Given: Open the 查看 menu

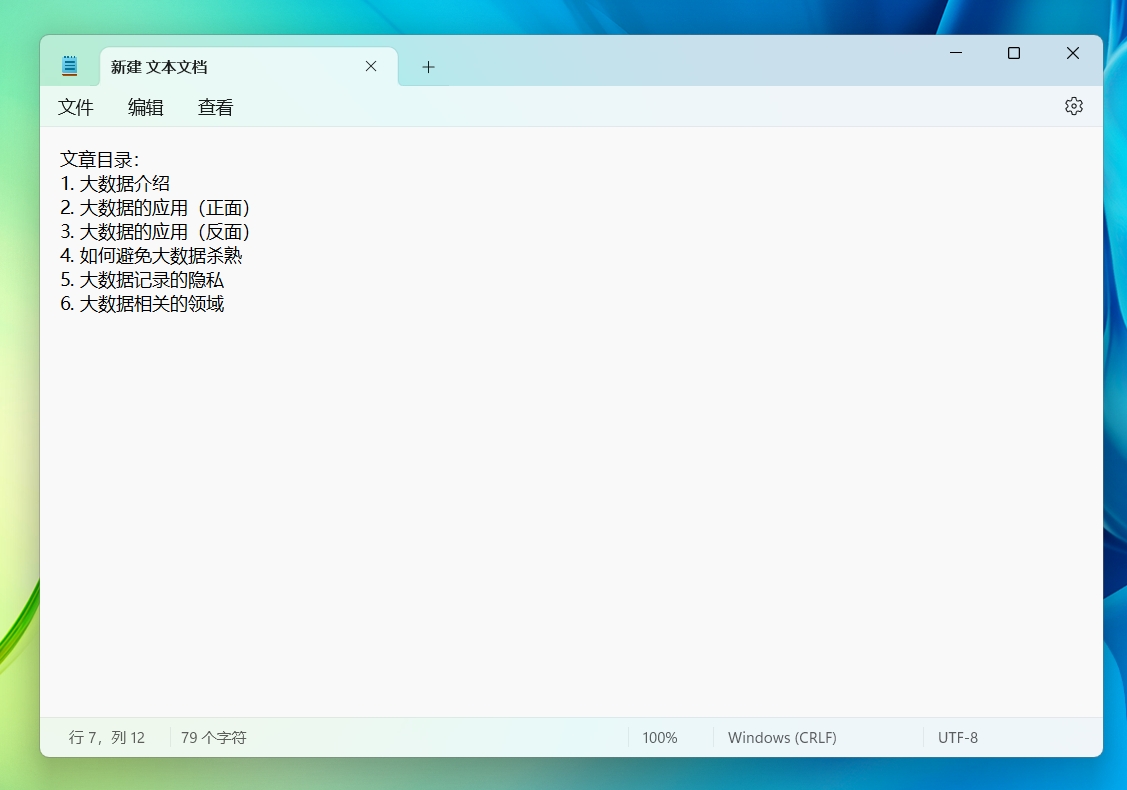Looking at the screenshot, I should click(215, 107).
